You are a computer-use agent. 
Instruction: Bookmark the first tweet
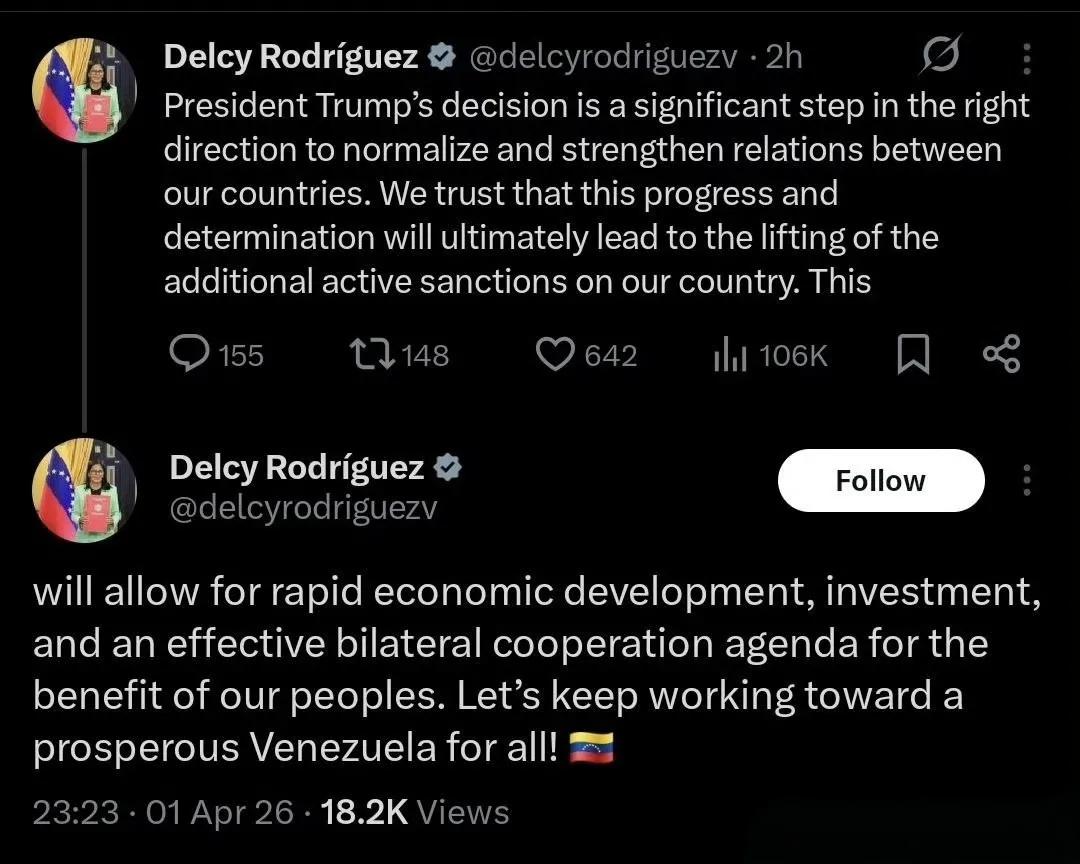(x=912, y=356)
